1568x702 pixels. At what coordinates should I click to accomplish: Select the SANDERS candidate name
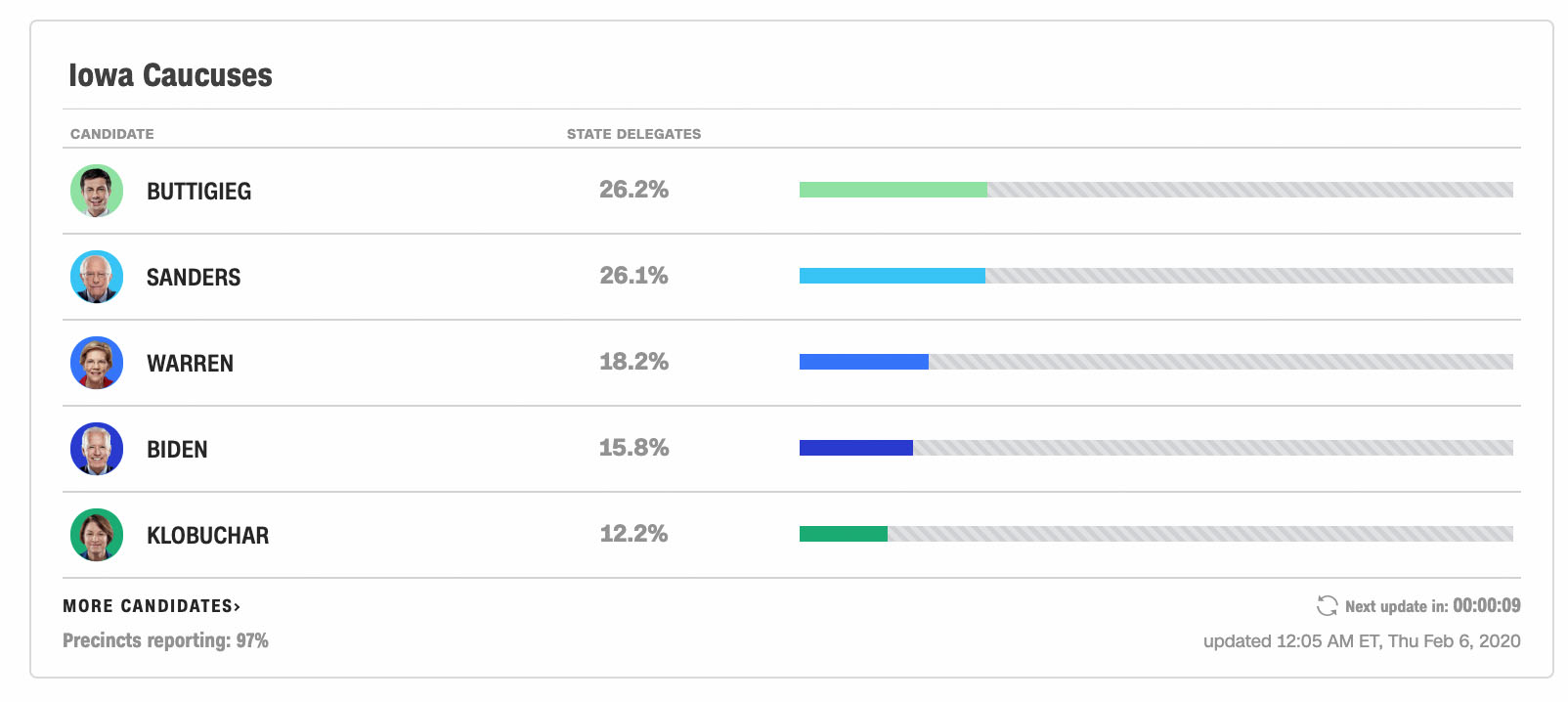pyautogui.click(x=194, y=278)
